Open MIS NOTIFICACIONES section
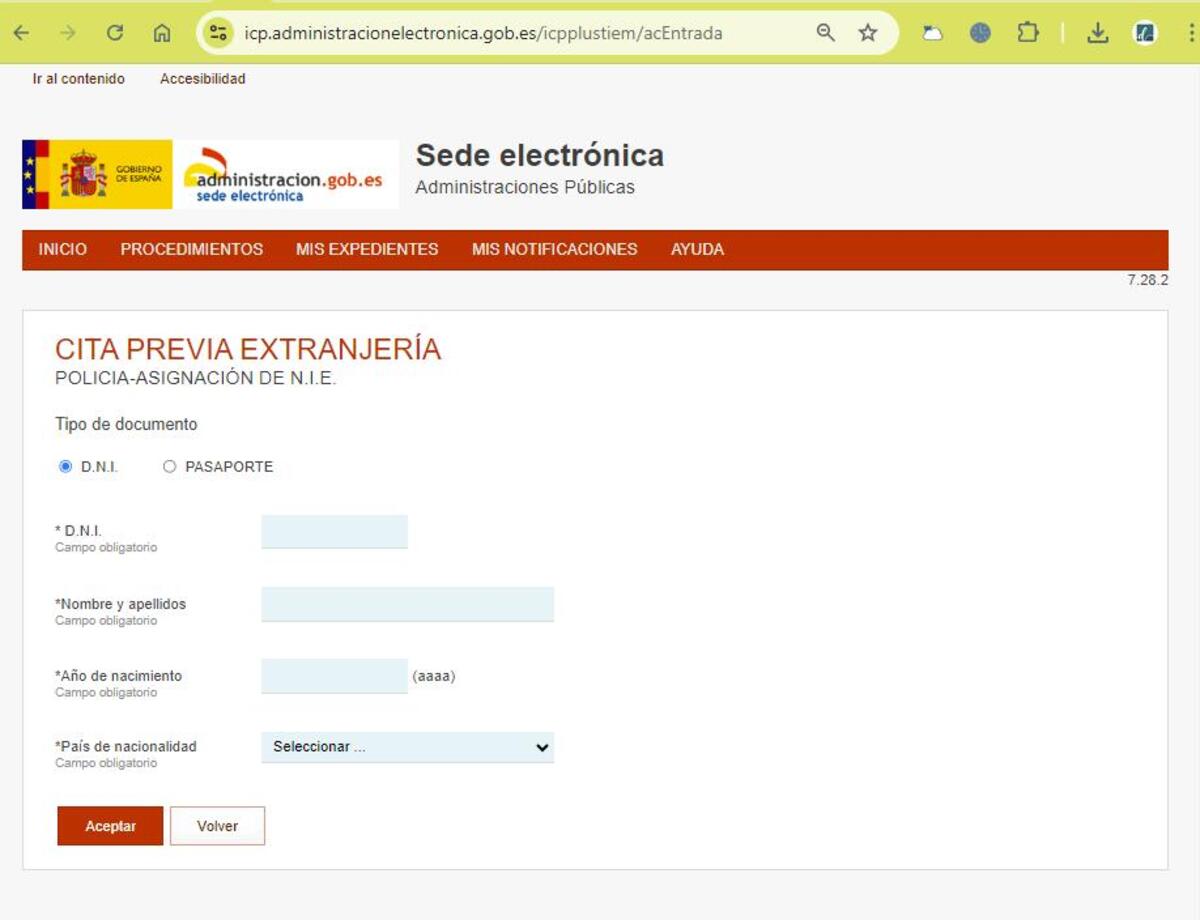 tap(554, 250)
